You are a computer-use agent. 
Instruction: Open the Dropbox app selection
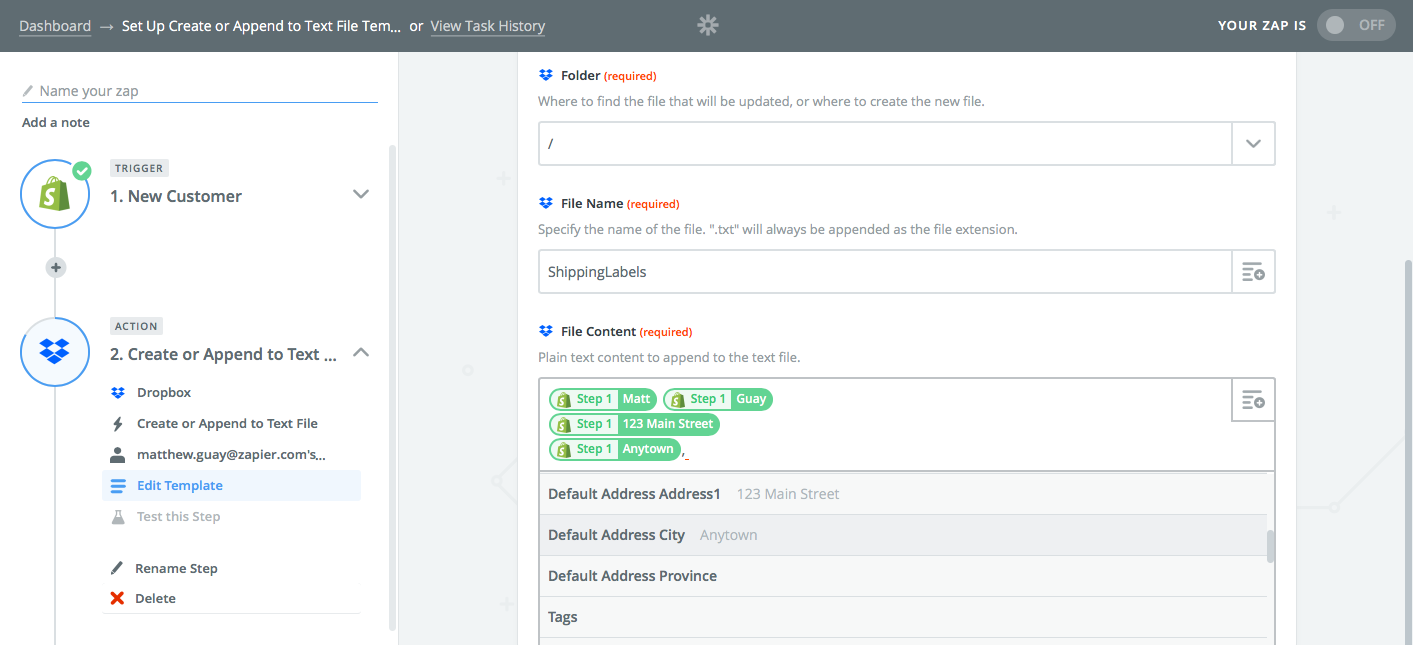click(164, 393)
